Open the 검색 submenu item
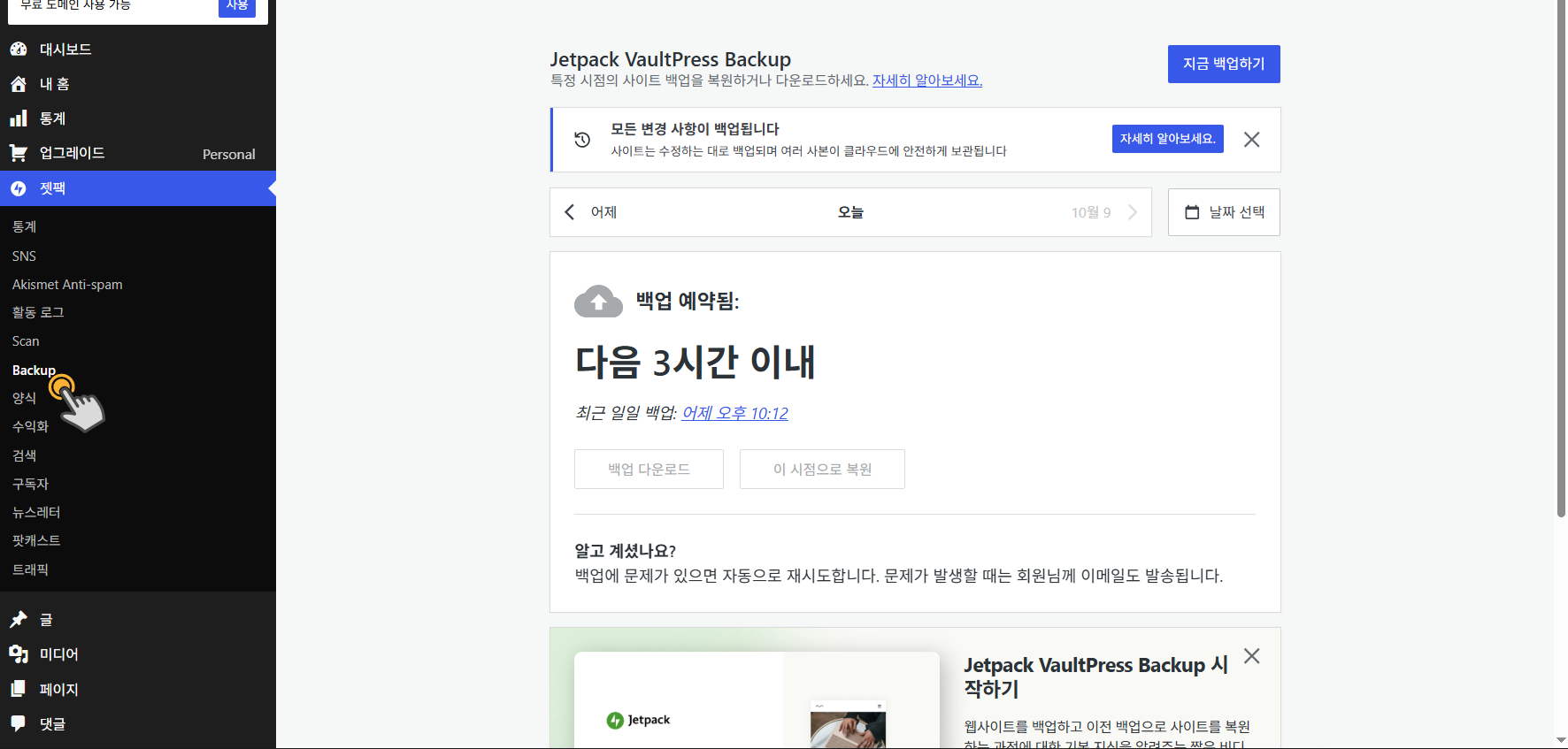The width and height of the screenshot is (1568, 749). click(x=24, y=455)
